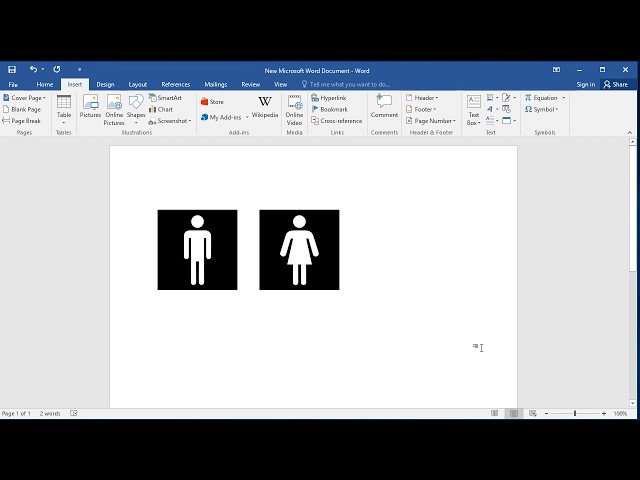Expand the Undo history dropdown arrow
The height and width of the screenshot is (480, 640).
pos(43,69)
